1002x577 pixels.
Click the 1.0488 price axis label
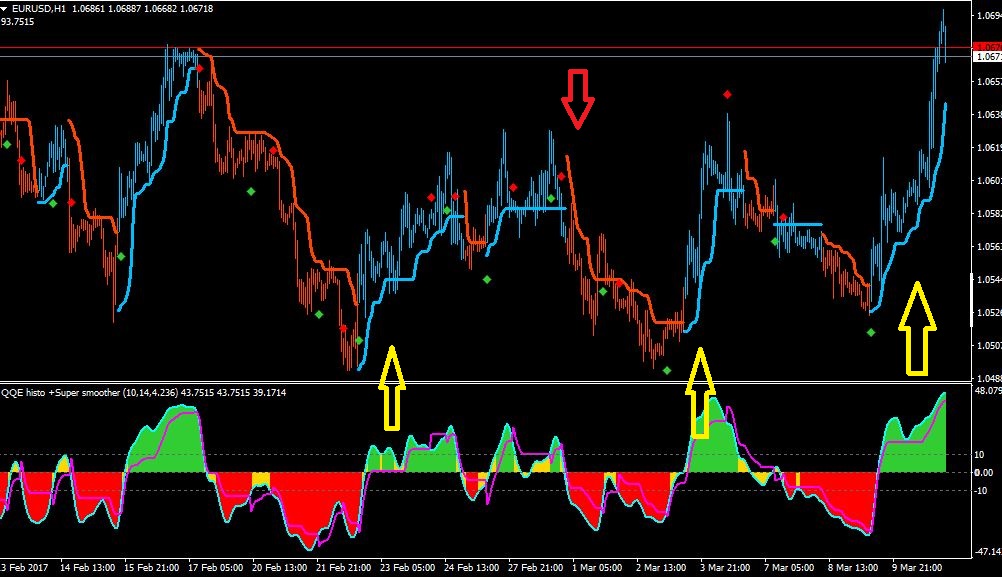[989, 378]
